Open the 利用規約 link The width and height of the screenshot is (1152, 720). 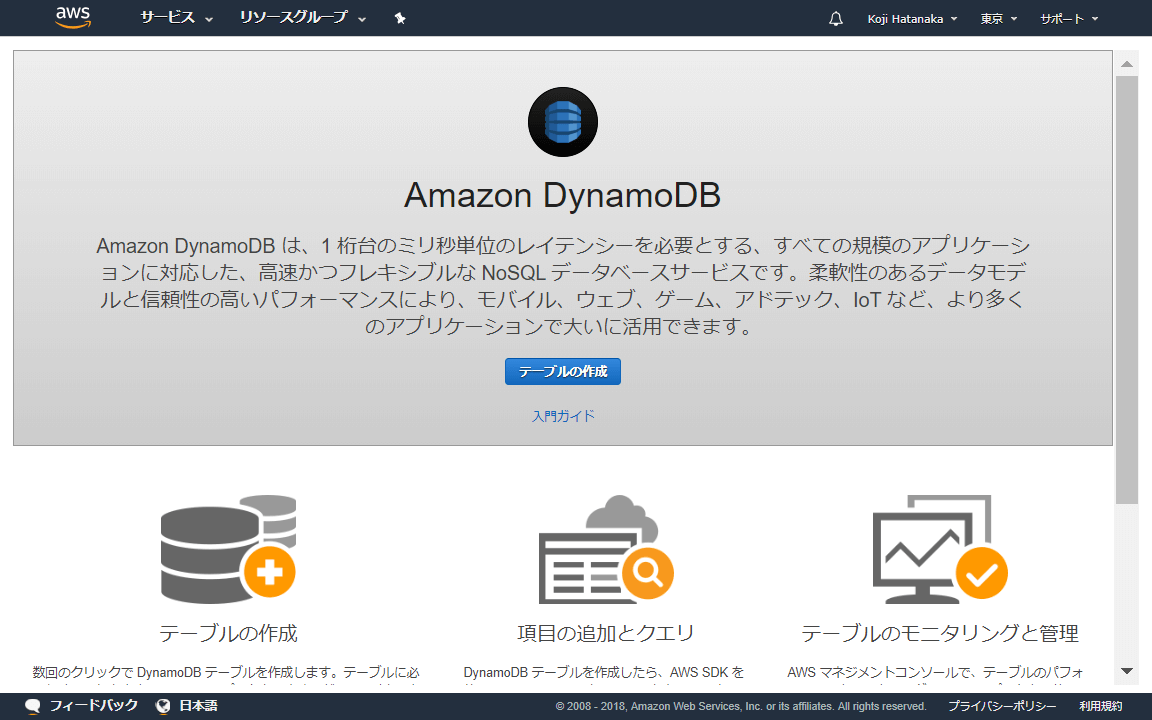click(x=1101, y=706)
